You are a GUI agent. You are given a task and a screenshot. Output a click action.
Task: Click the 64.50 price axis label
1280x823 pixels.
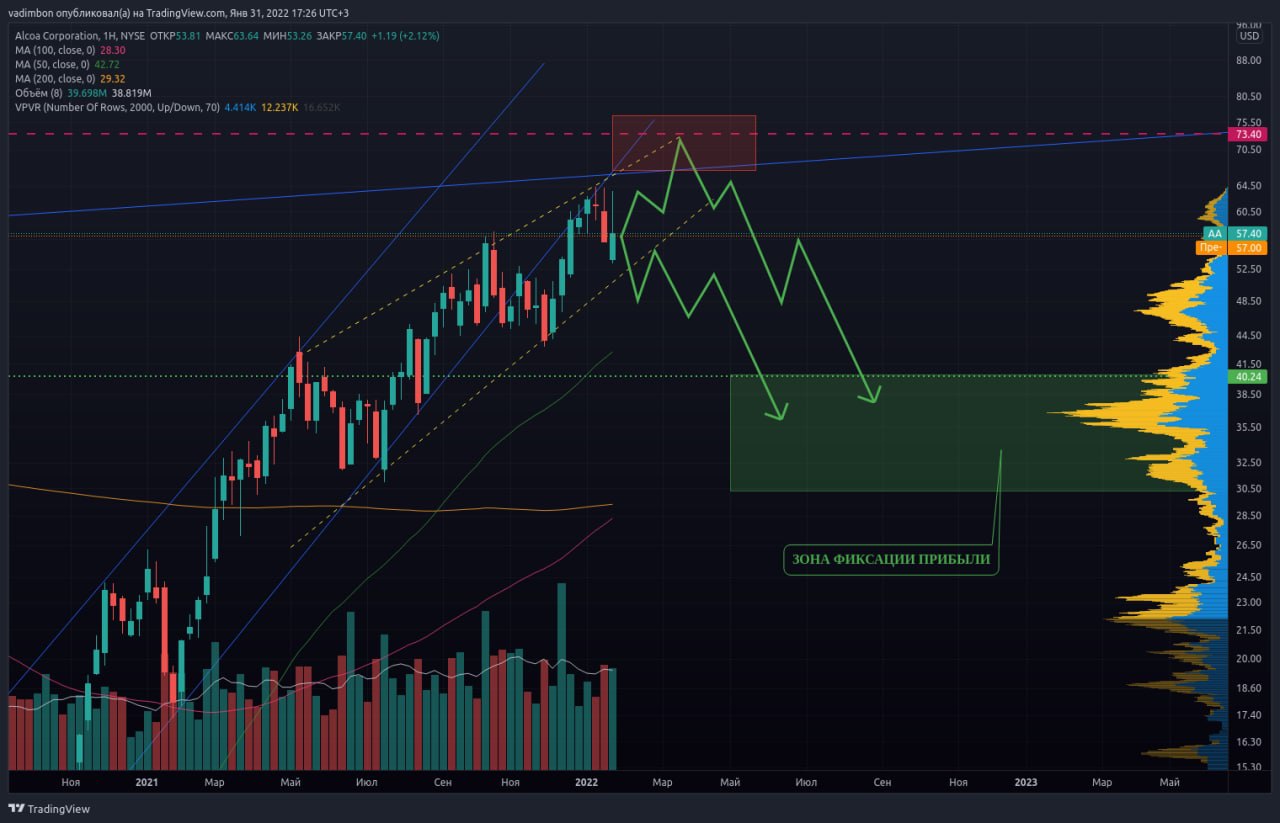click(1249, 186)
